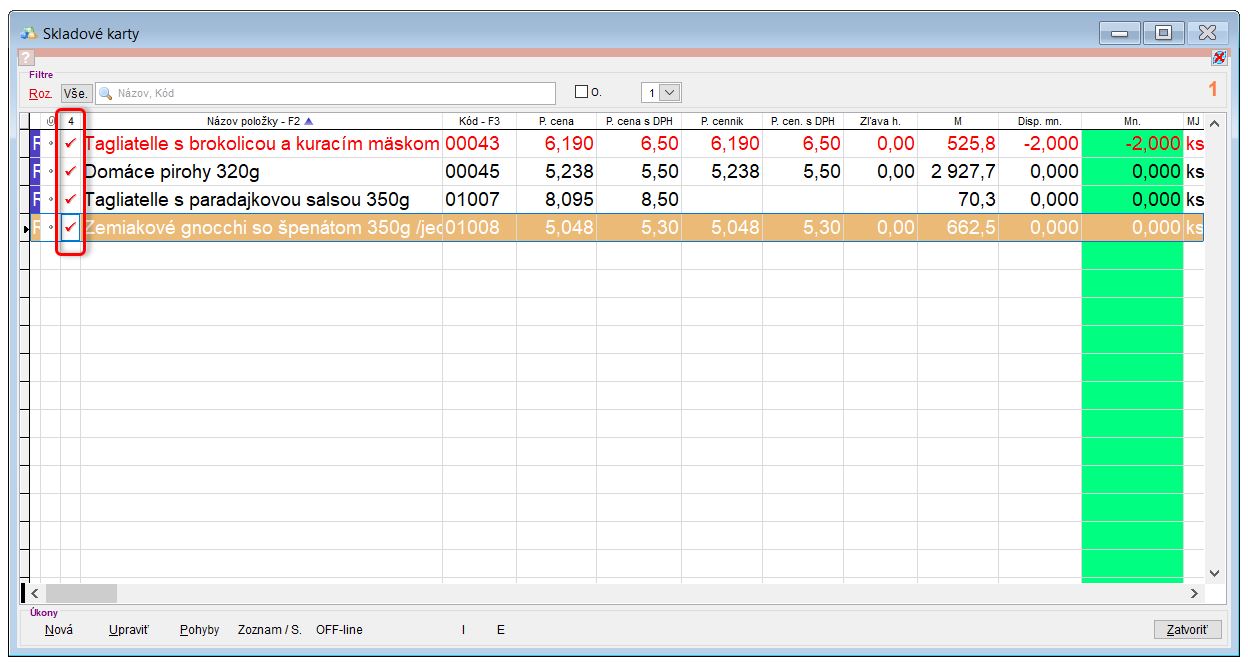
Task: Click scroll up arrow of vertical scrollbar
Action: tap(1215, 123)
